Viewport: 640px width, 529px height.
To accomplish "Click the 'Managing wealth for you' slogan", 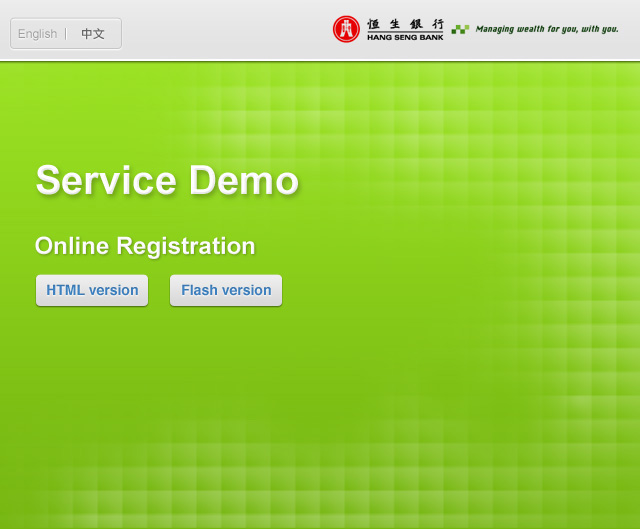I will click(x=547, y=29).
